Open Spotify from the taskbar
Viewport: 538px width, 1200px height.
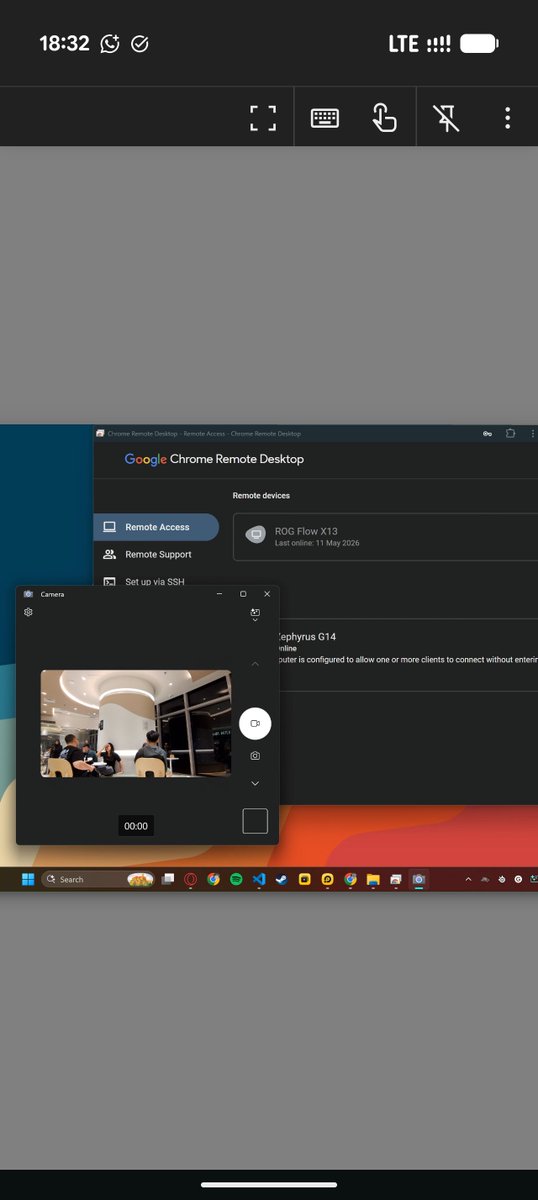pyautogui.click(x=236, y=879)
